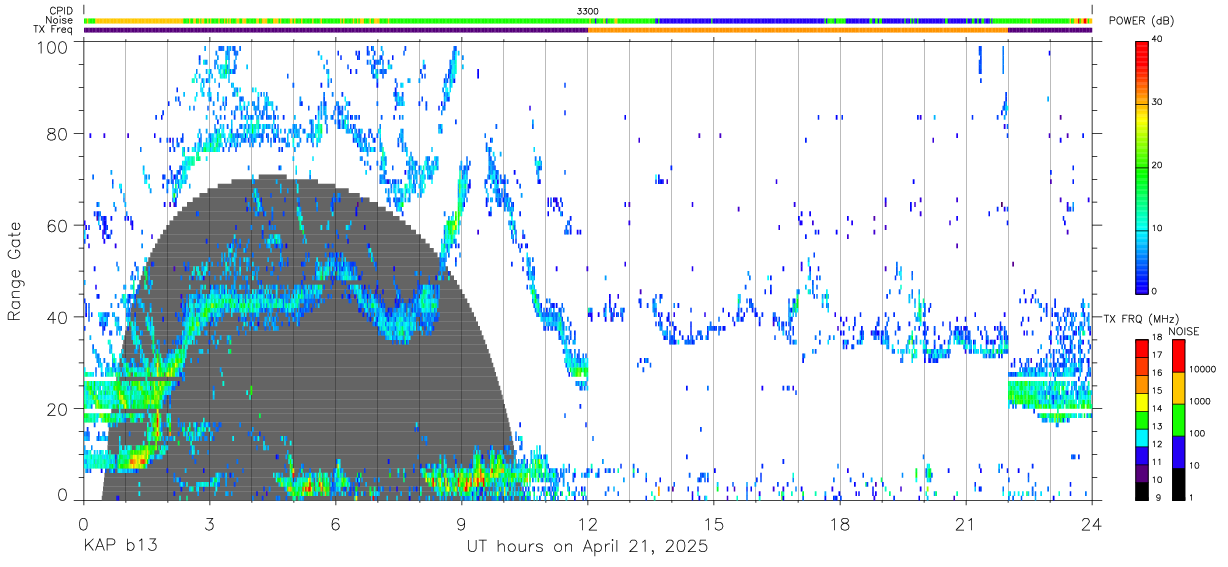1228x567 pixels.
Task: Pick the black 9-10 MHz TX FRQ swatch
Action: [x=1141, y=491]
